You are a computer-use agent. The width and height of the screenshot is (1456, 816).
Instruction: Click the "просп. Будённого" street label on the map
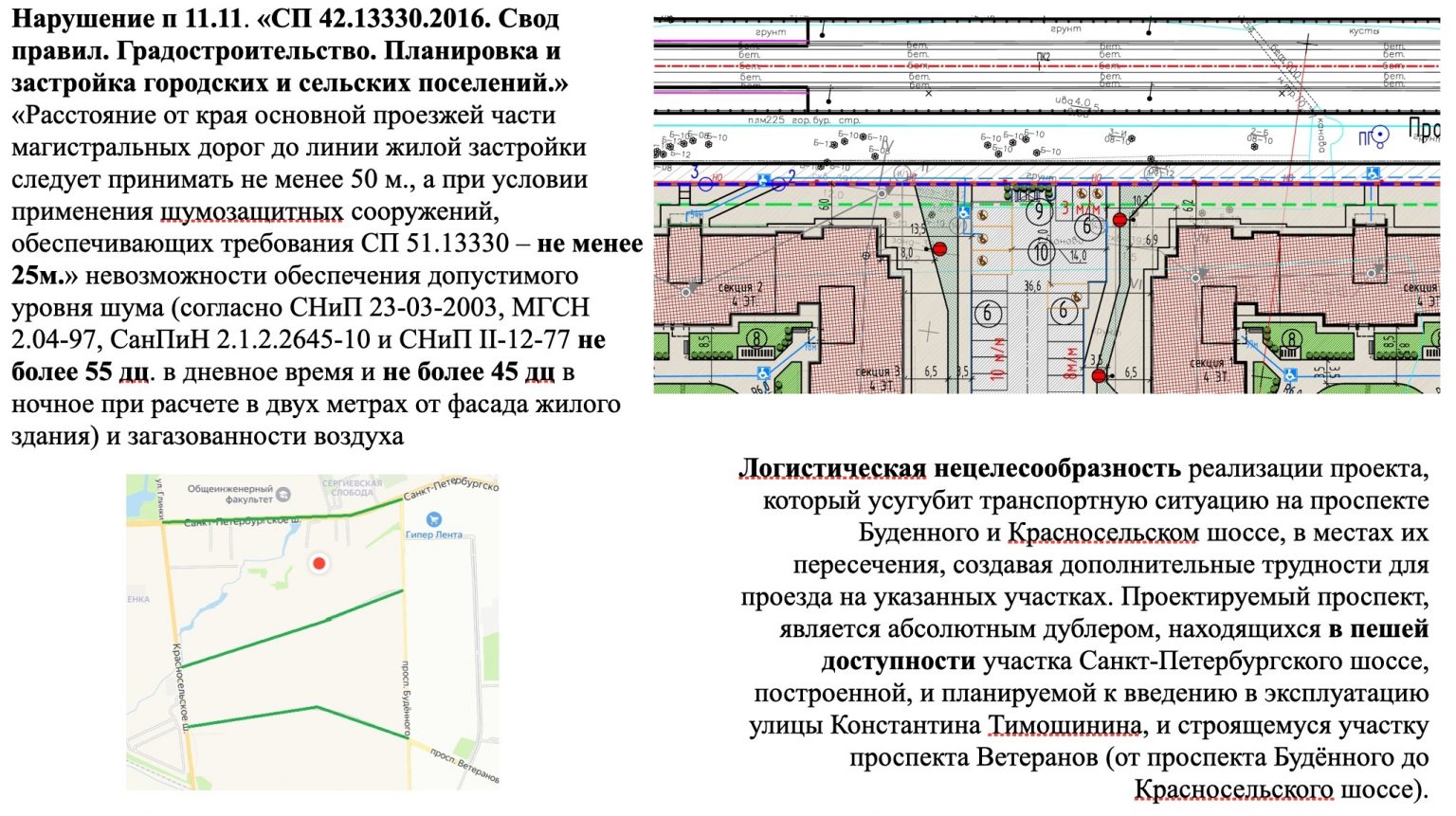pyautogui.click(x=407, y=698)
